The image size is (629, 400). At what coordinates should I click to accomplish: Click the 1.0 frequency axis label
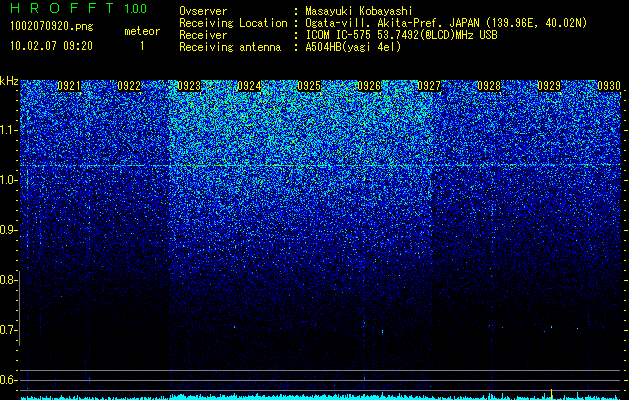[7, 180]
